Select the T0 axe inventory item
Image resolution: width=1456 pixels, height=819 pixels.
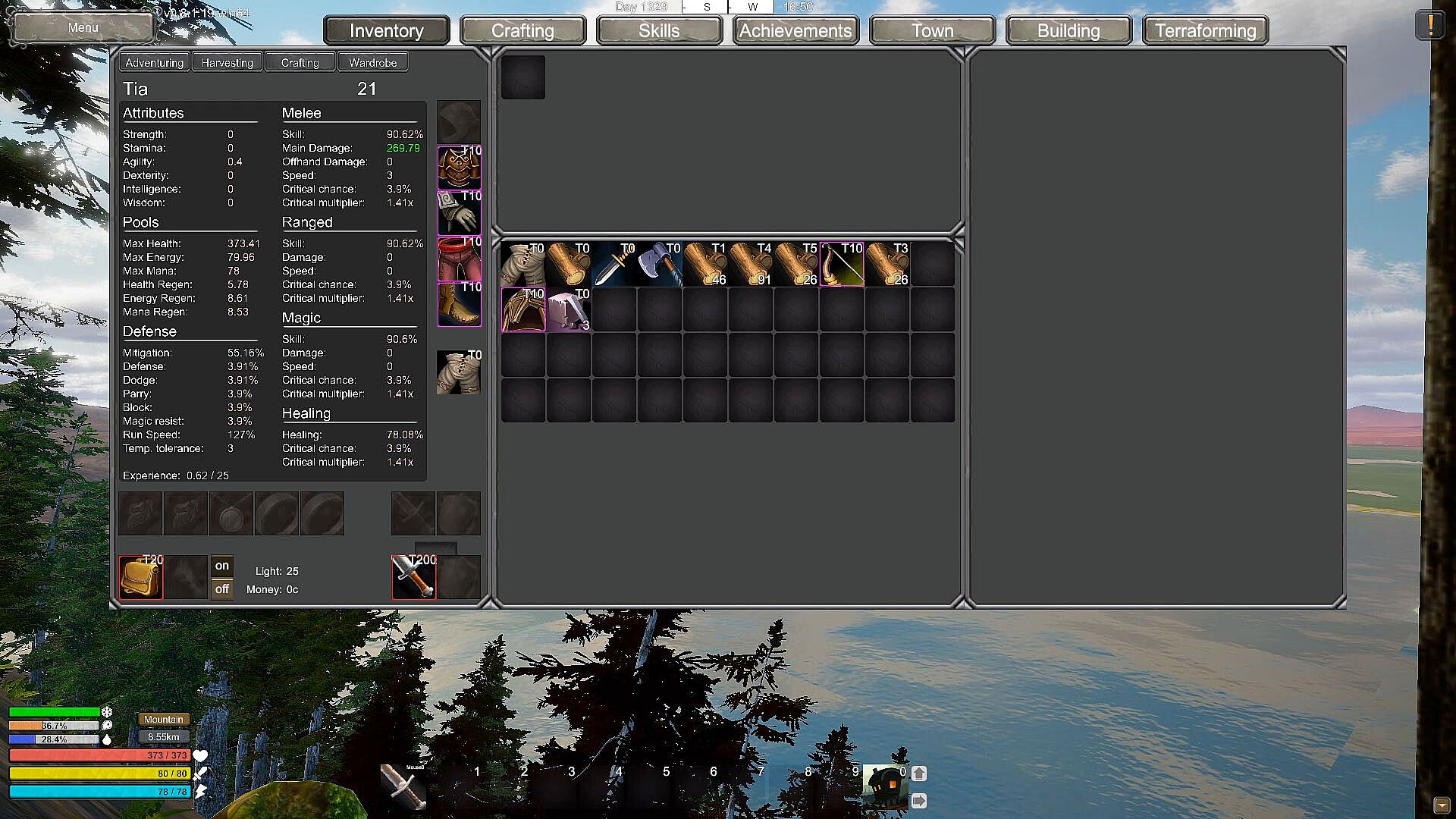659,265
